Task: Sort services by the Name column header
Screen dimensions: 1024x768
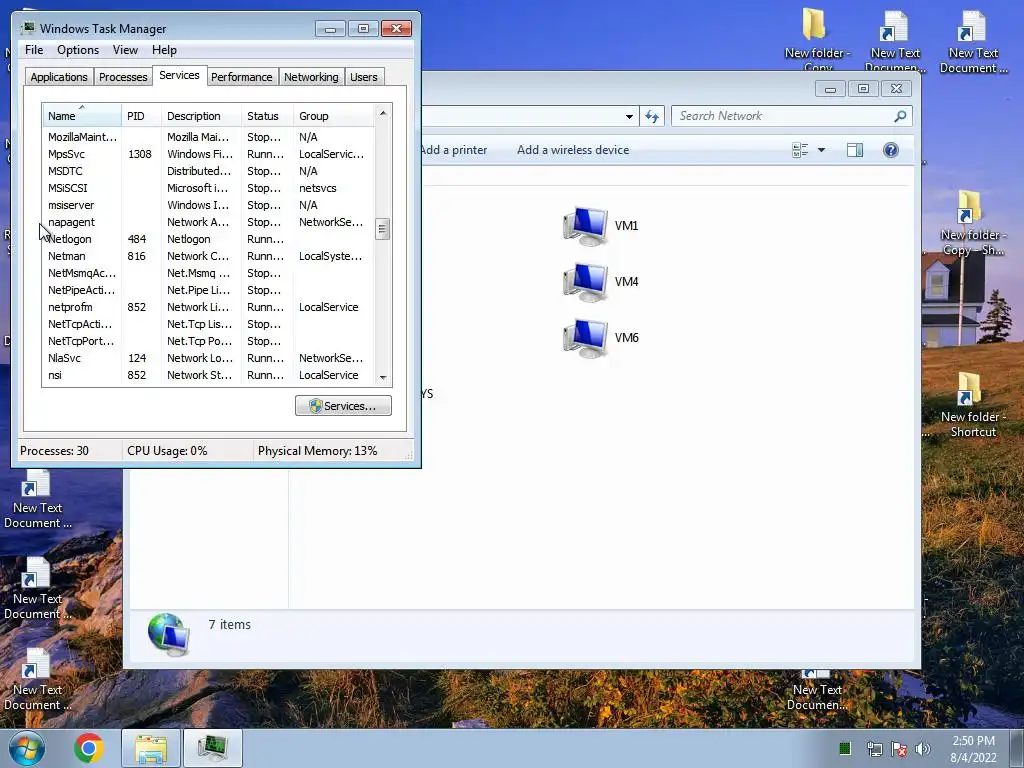Action: pyautogui.click(x=82, y=116)
